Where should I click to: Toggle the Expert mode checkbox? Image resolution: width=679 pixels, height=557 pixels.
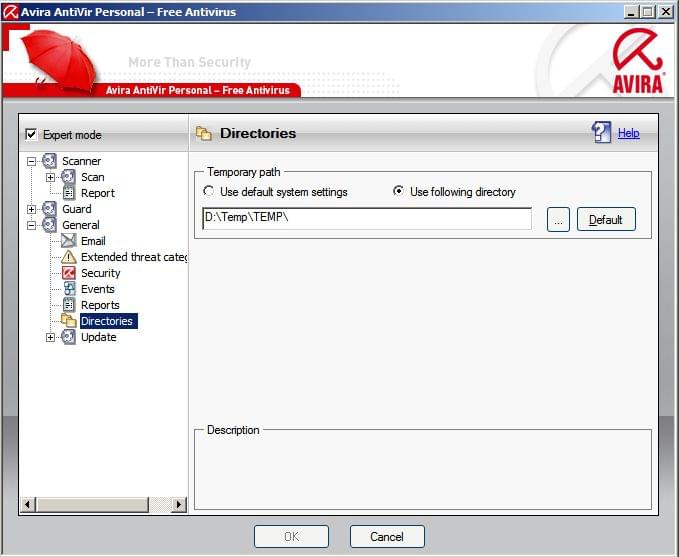31,134
